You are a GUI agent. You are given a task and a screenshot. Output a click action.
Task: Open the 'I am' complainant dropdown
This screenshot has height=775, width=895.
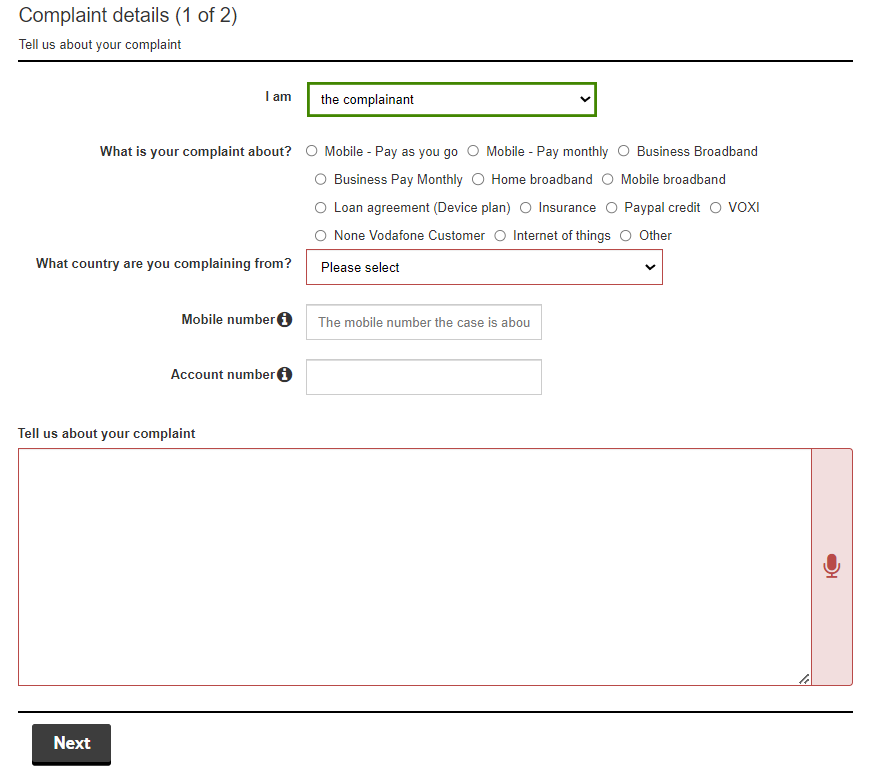451,100
